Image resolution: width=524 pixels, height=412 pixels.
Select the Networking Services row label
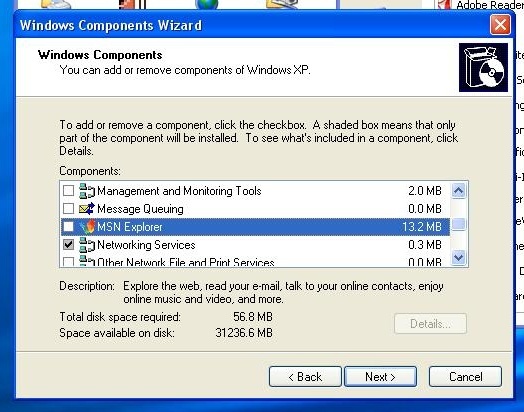click(146, 245)
